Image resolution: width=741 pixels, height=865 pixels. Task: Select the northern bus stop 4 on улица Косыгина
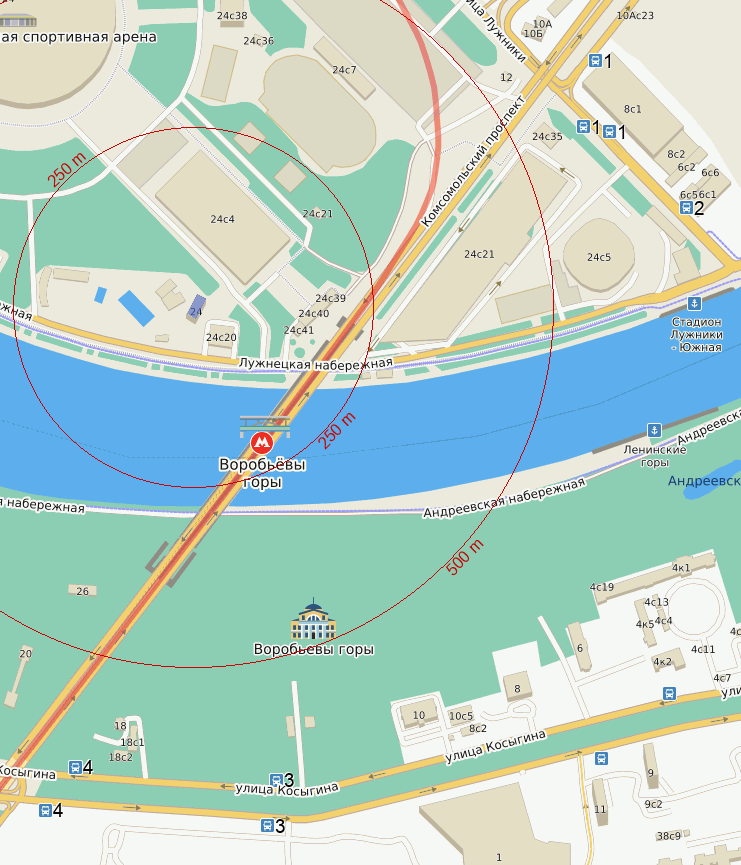[x=75, y=767]
